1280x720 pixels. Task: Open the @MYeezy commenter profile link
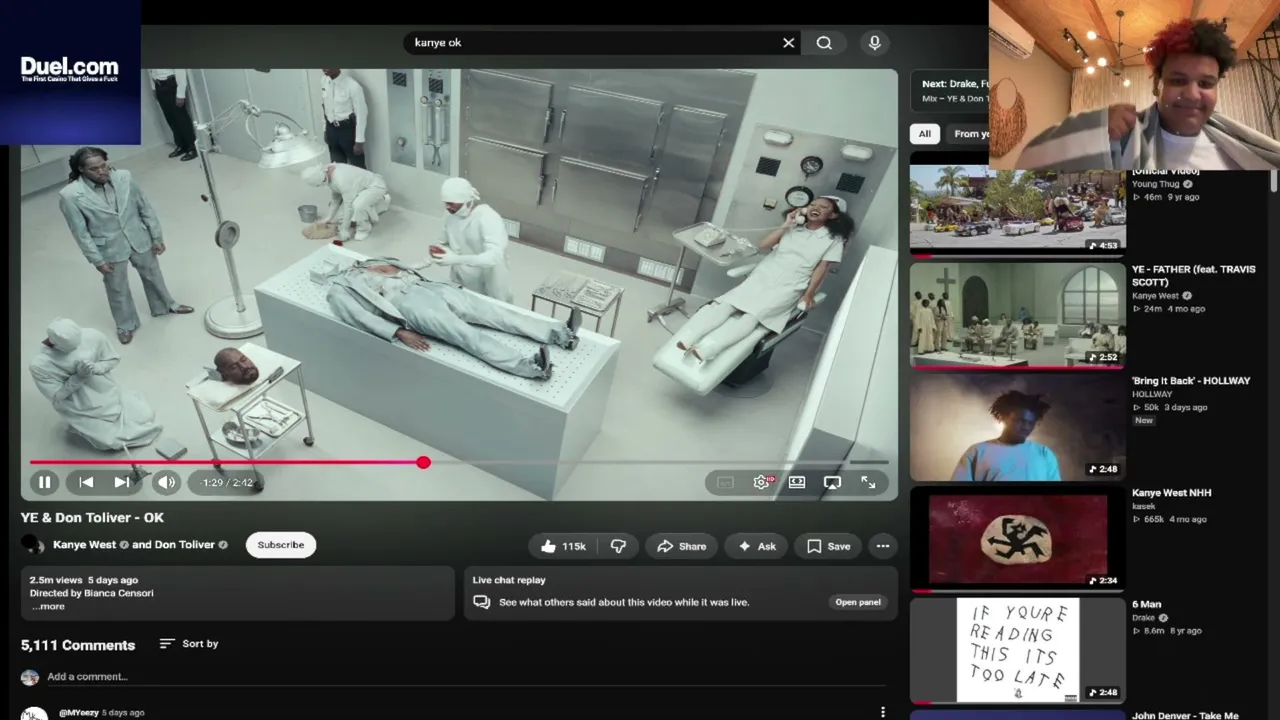[79, 713]
